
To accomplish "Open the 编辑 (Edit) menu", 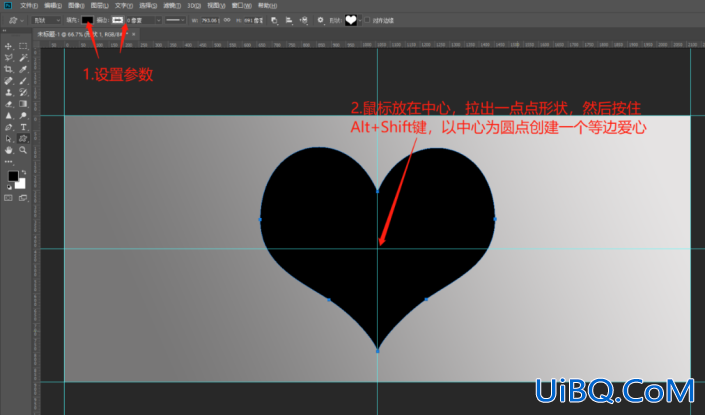I will [x=53, y=5].
